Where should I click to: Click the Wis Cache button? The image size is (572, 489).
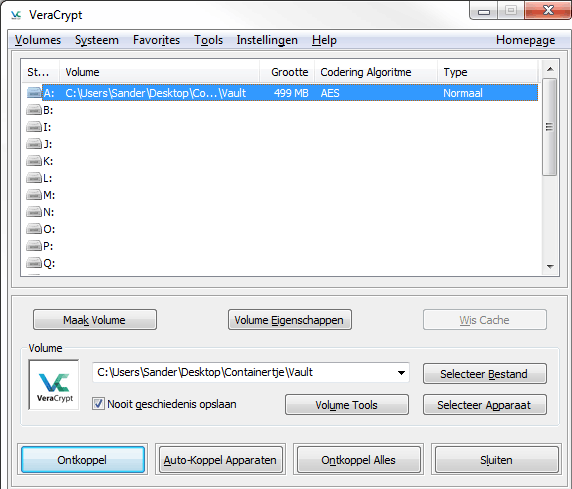485,320
